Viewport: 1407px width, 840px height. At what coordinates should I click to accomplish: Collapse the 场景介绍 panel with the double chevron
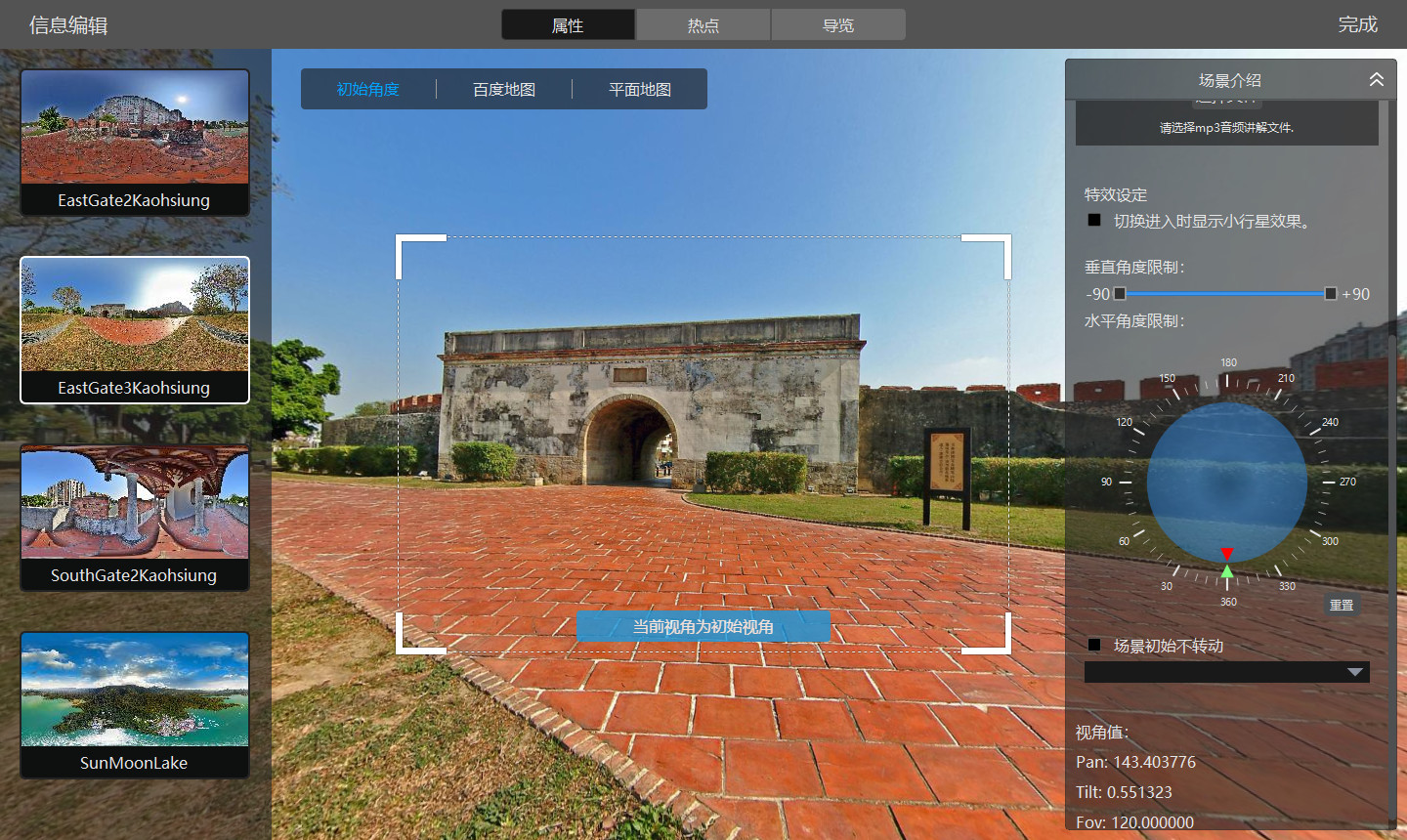[1376, 80]
